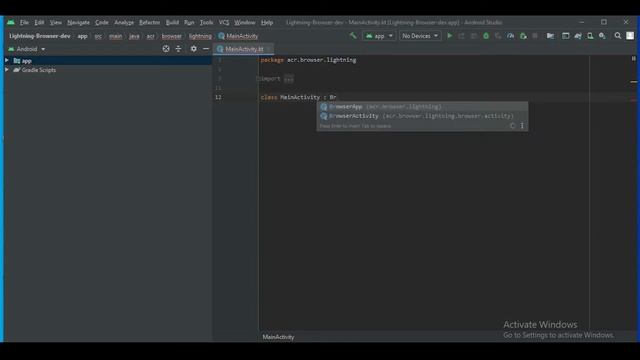The height and width of the screenshot is (360, 640).
Task: Open the Code menu
Action: (x=102, y=22)
